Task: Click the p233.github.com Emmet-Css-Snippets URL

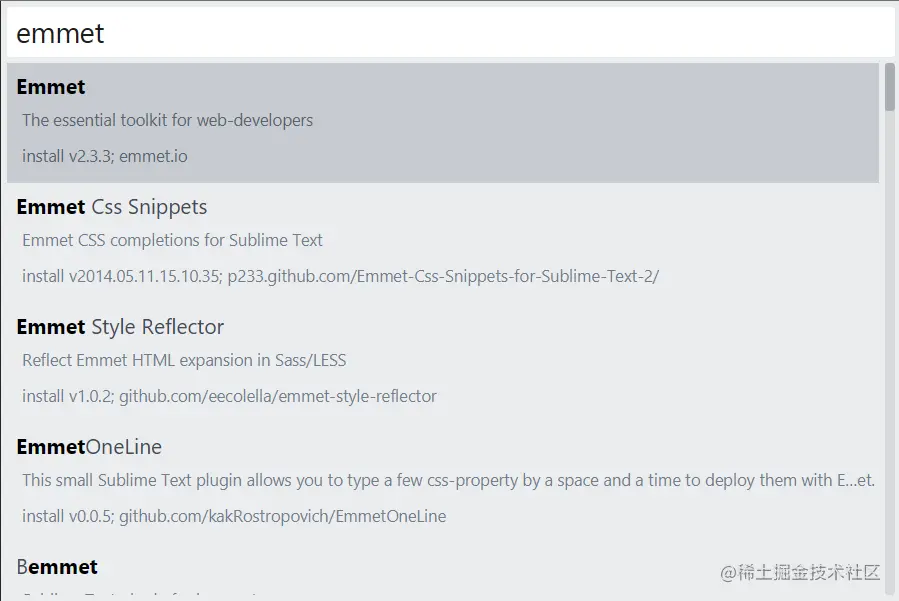Action: (443, 276)
